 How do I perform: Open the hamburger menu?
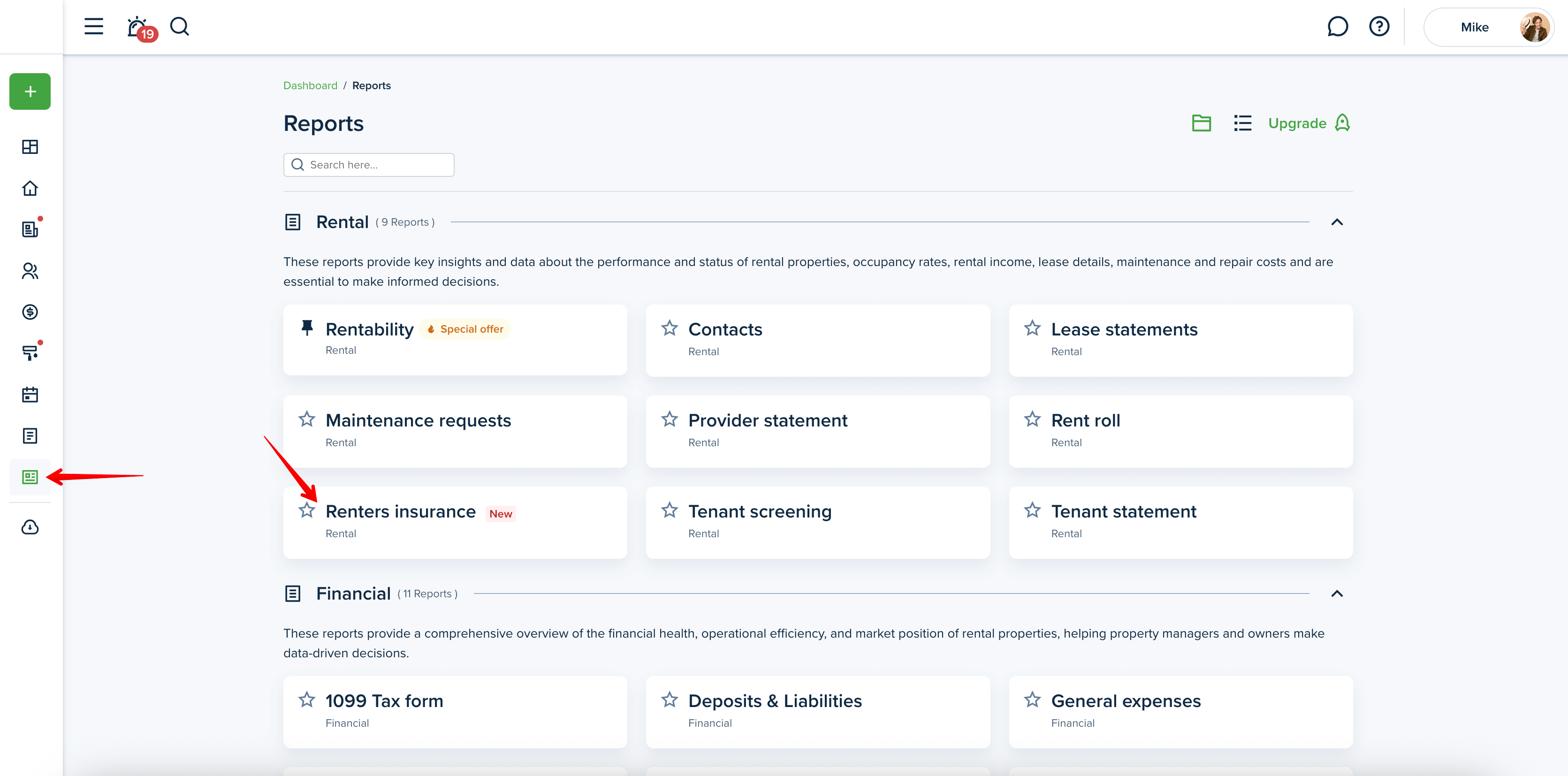tap(93, 27)
